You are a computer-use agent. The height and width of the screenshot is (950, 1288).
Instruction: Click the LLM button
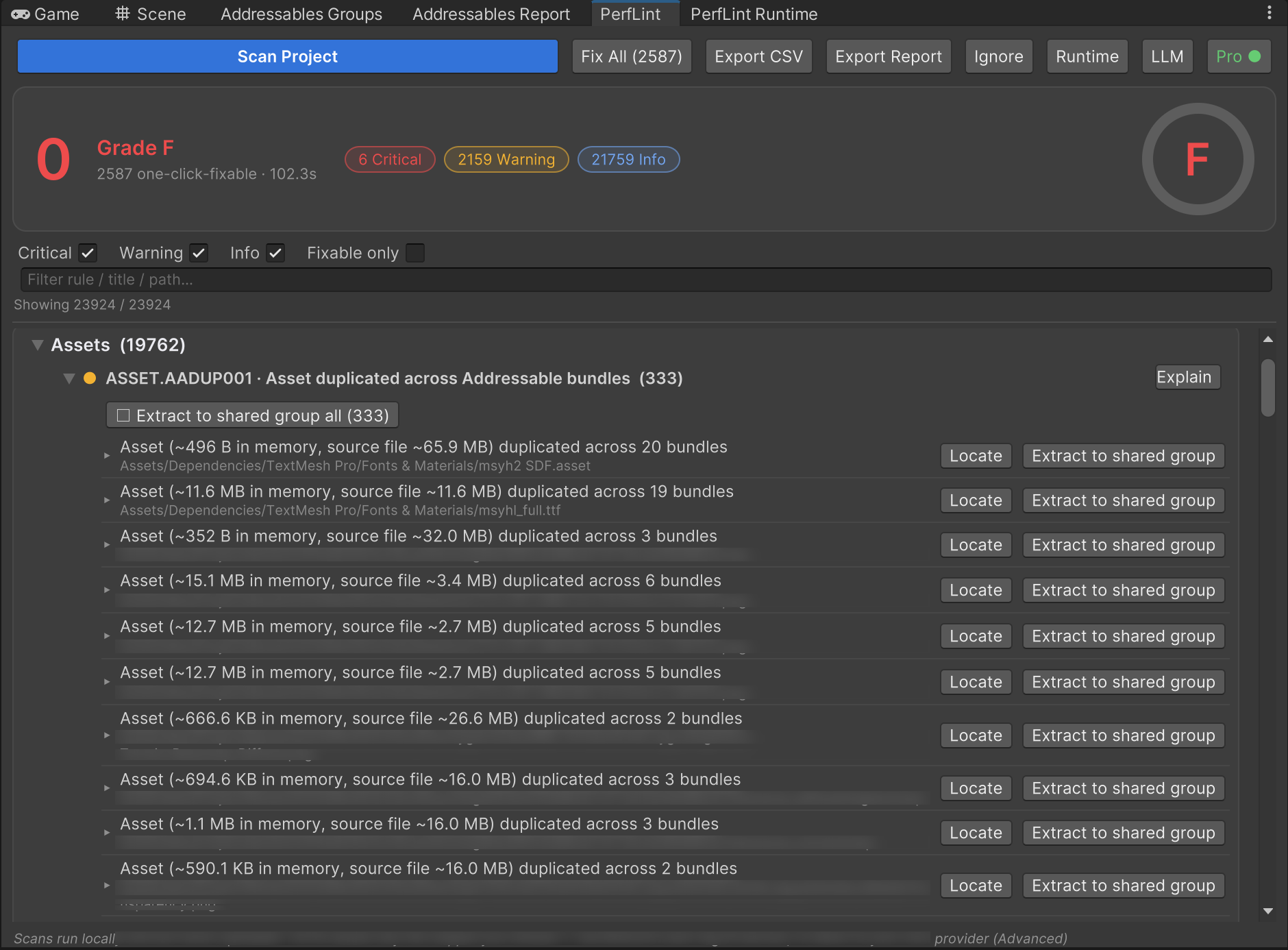pos(1167,56)
